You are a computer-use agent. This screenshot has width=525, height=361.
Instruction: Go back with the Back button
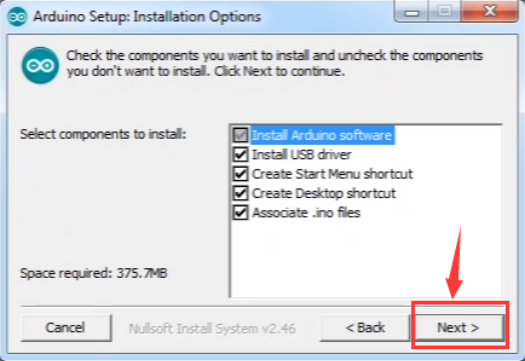point(365,328)
